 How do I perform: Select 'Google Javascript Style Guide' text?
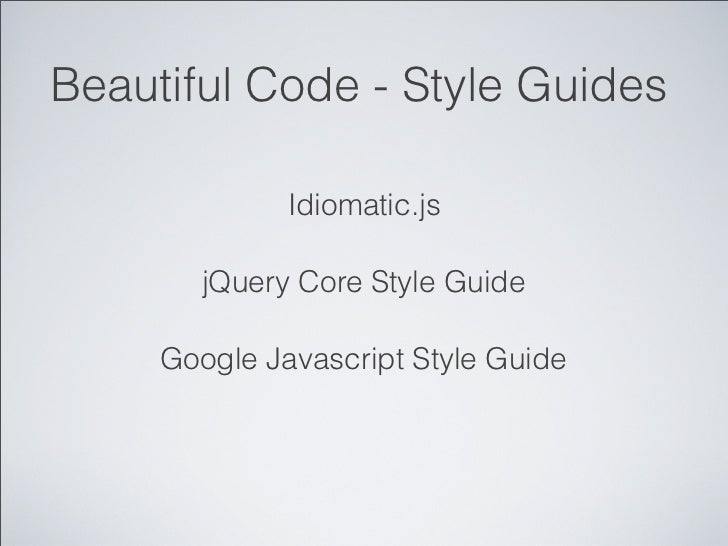coord(363,359)
